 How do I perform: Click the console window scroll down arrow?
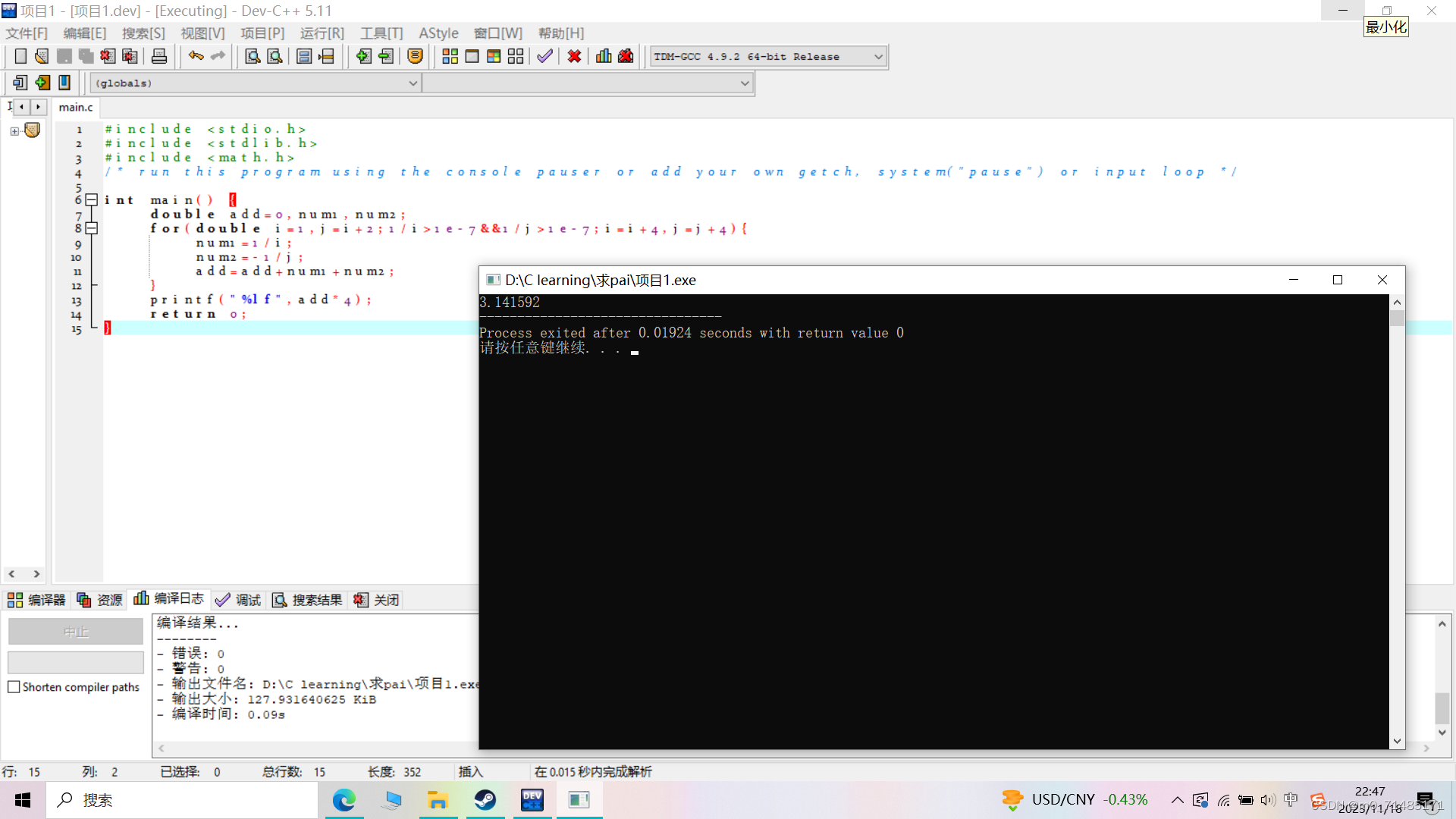coord(1397,741)
